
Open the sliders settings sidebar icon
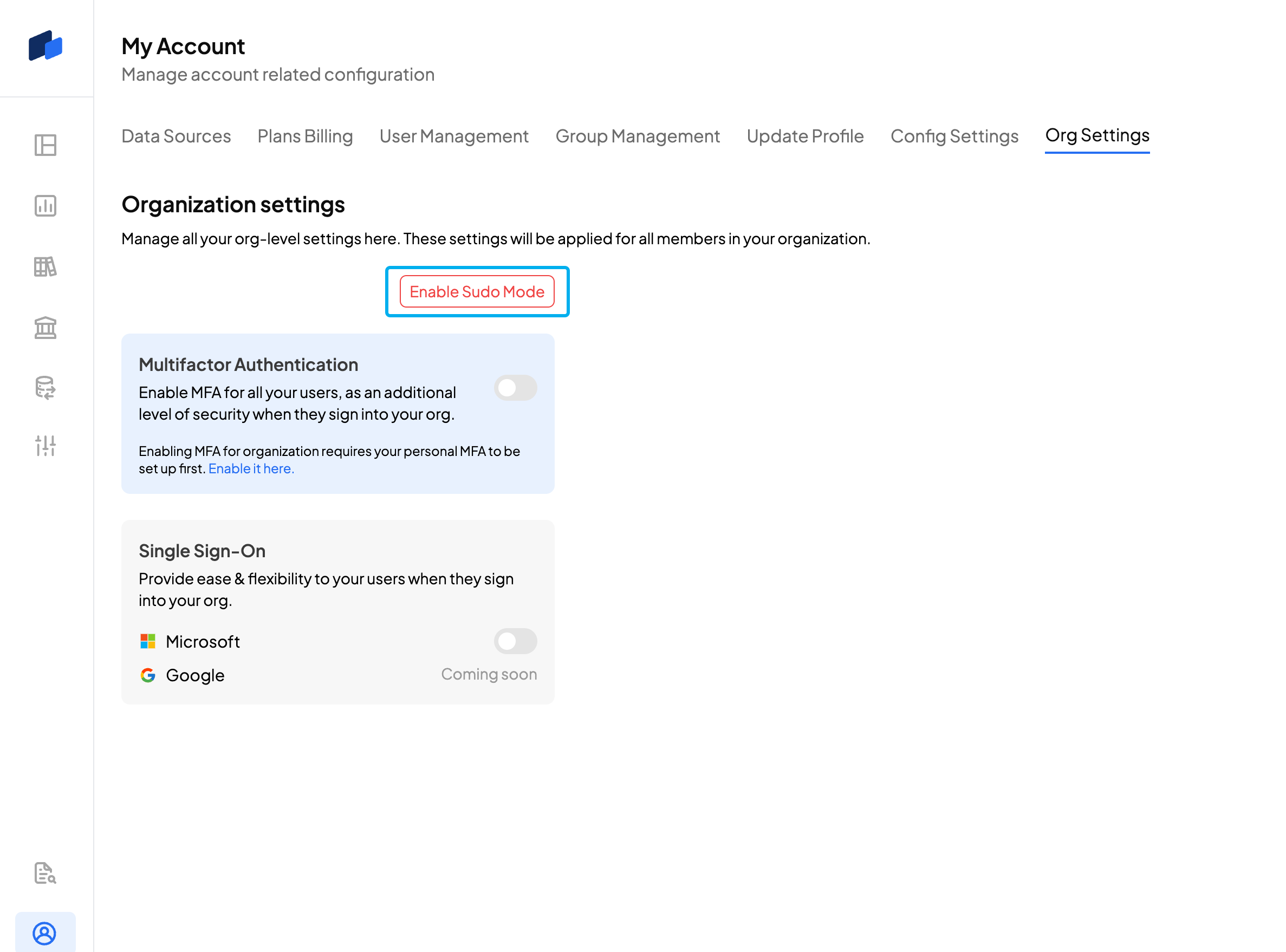point(46,446)
